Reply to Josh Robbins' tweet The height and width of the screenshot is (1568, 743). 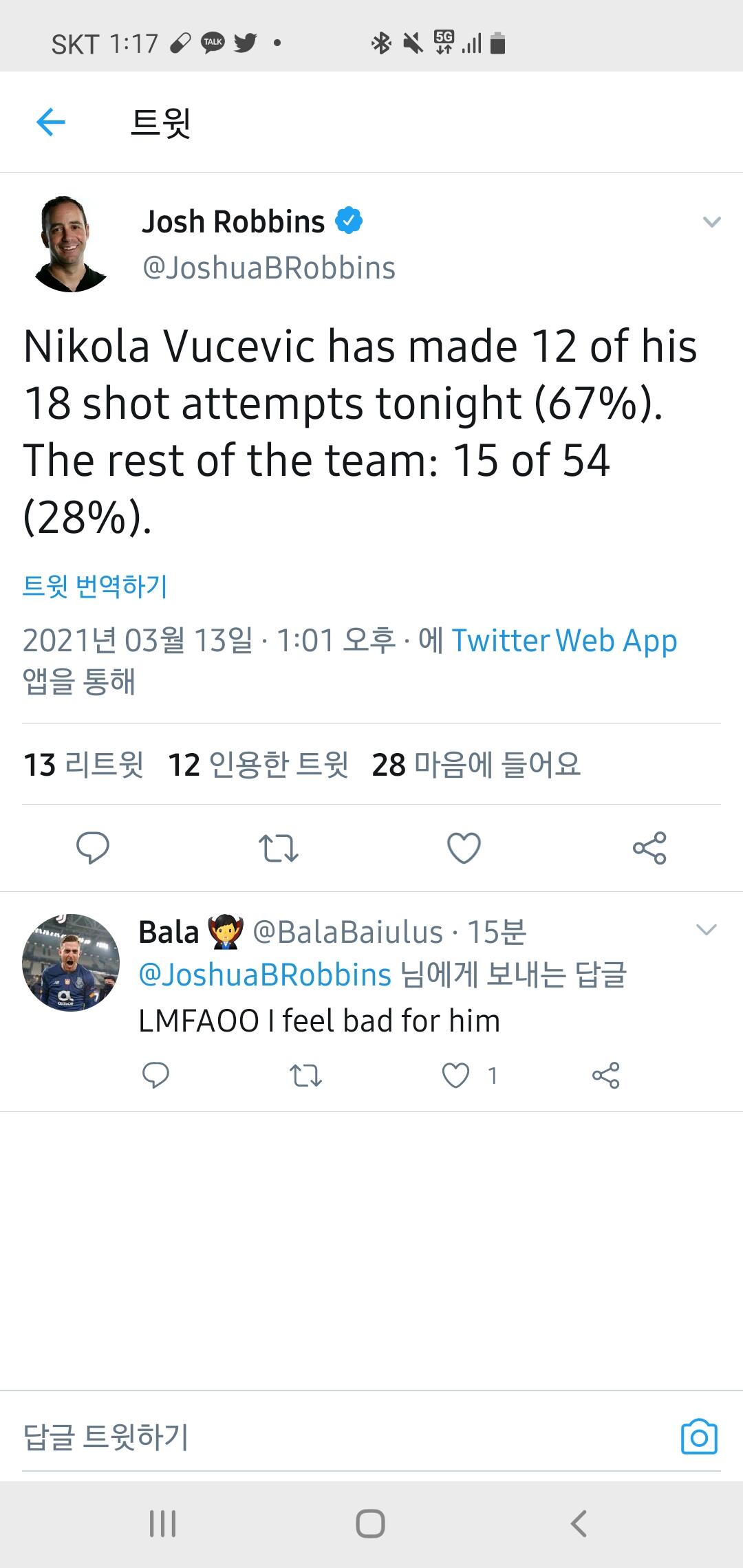pos(92,847)
